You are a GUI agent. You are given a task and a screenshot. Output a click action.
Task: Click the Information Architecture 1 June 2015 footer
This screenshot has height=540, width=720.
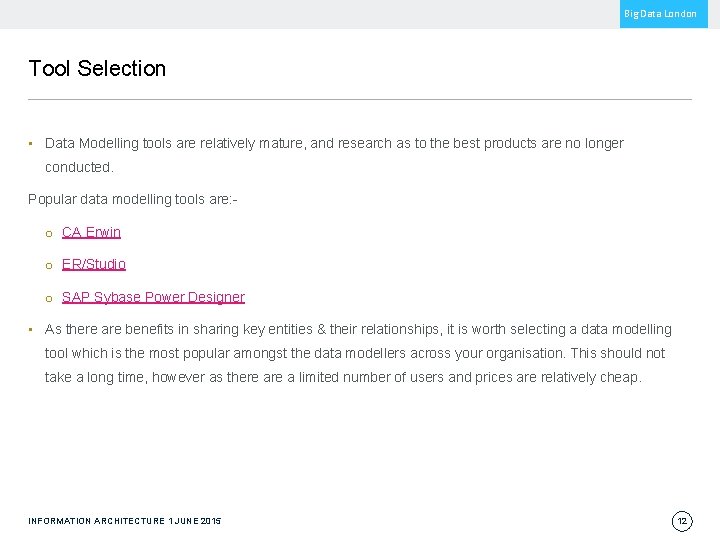click(x=125, y=521)
